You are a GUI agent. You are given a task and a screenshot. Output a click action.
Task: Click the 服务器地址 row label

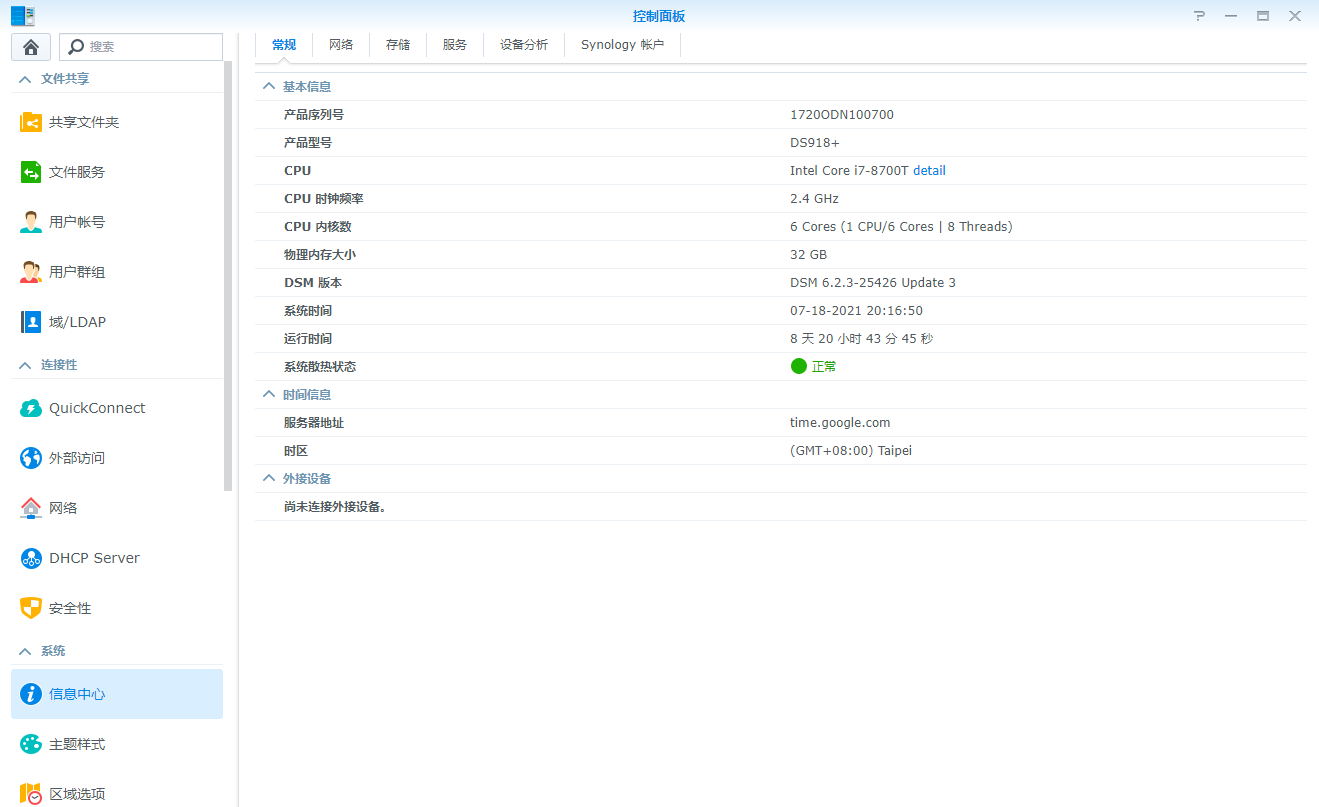(x=314, y=423)
